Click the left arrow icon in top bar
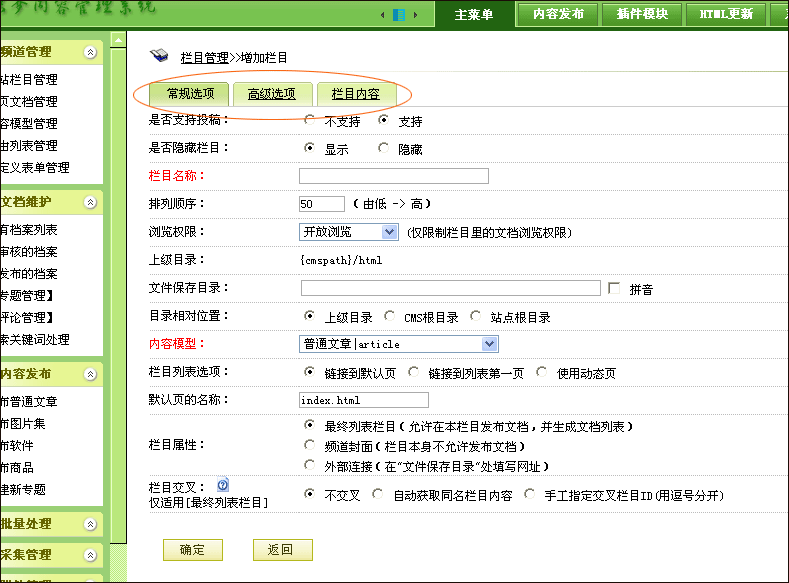The image size is (789, 583). pyautogui.click(x=383, y=15)
